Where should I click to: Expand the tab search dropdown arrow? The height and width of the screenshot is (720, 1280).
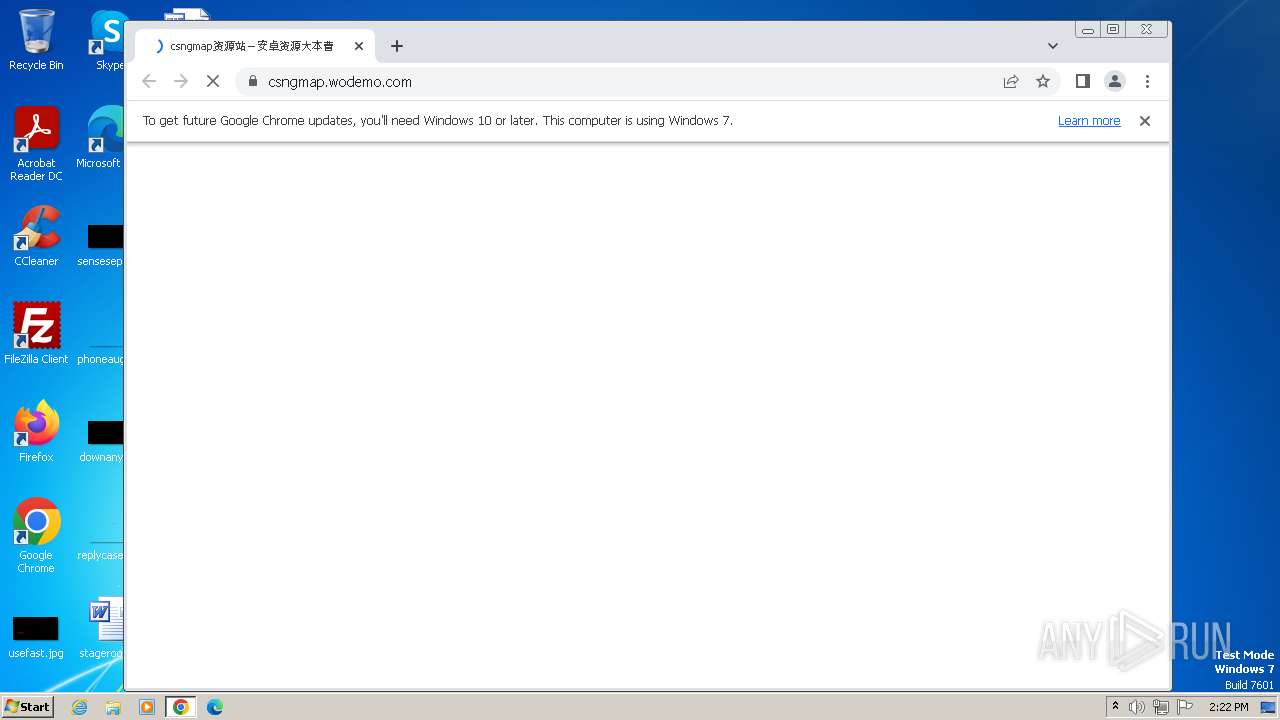click(x=1052, y=46)
